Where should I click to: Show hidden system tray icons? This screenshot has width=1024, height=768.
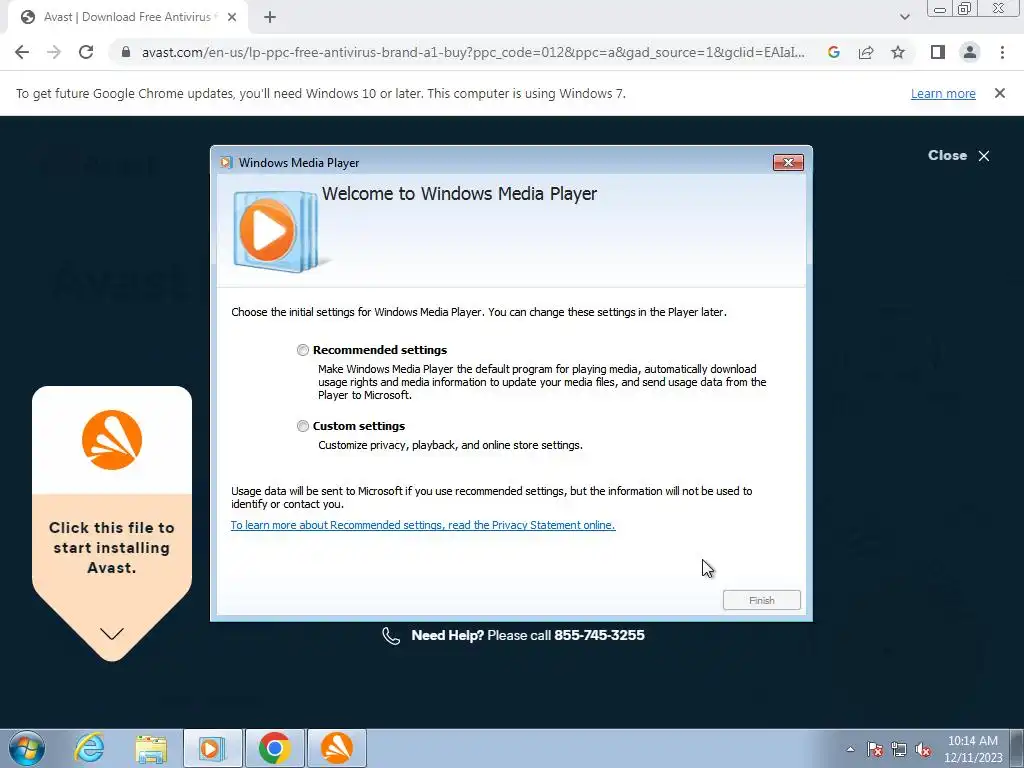(850, 749)
